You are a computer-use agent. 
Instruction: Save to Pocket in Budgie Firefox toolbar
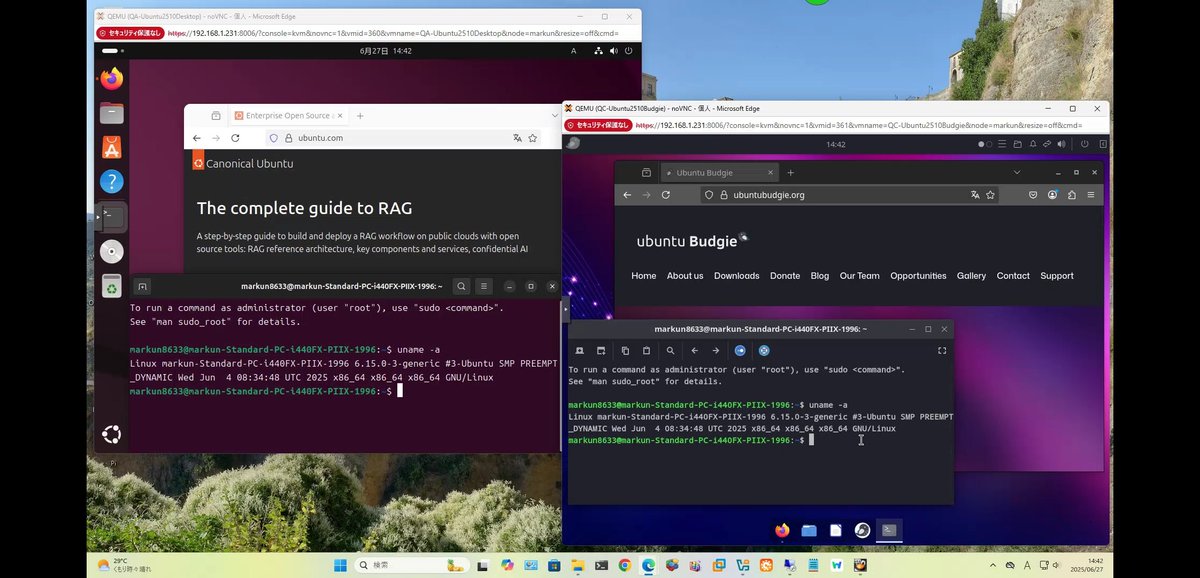coord(1033,195)
